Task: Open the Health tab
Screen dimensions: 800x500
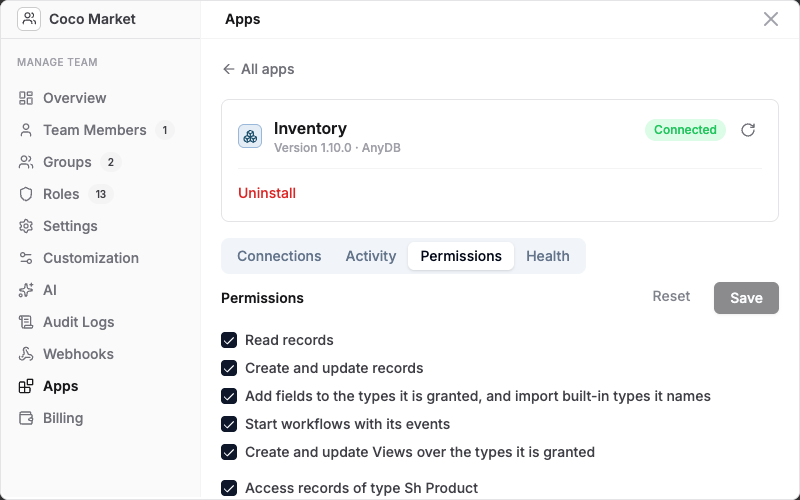Action: tap(548, 256)
